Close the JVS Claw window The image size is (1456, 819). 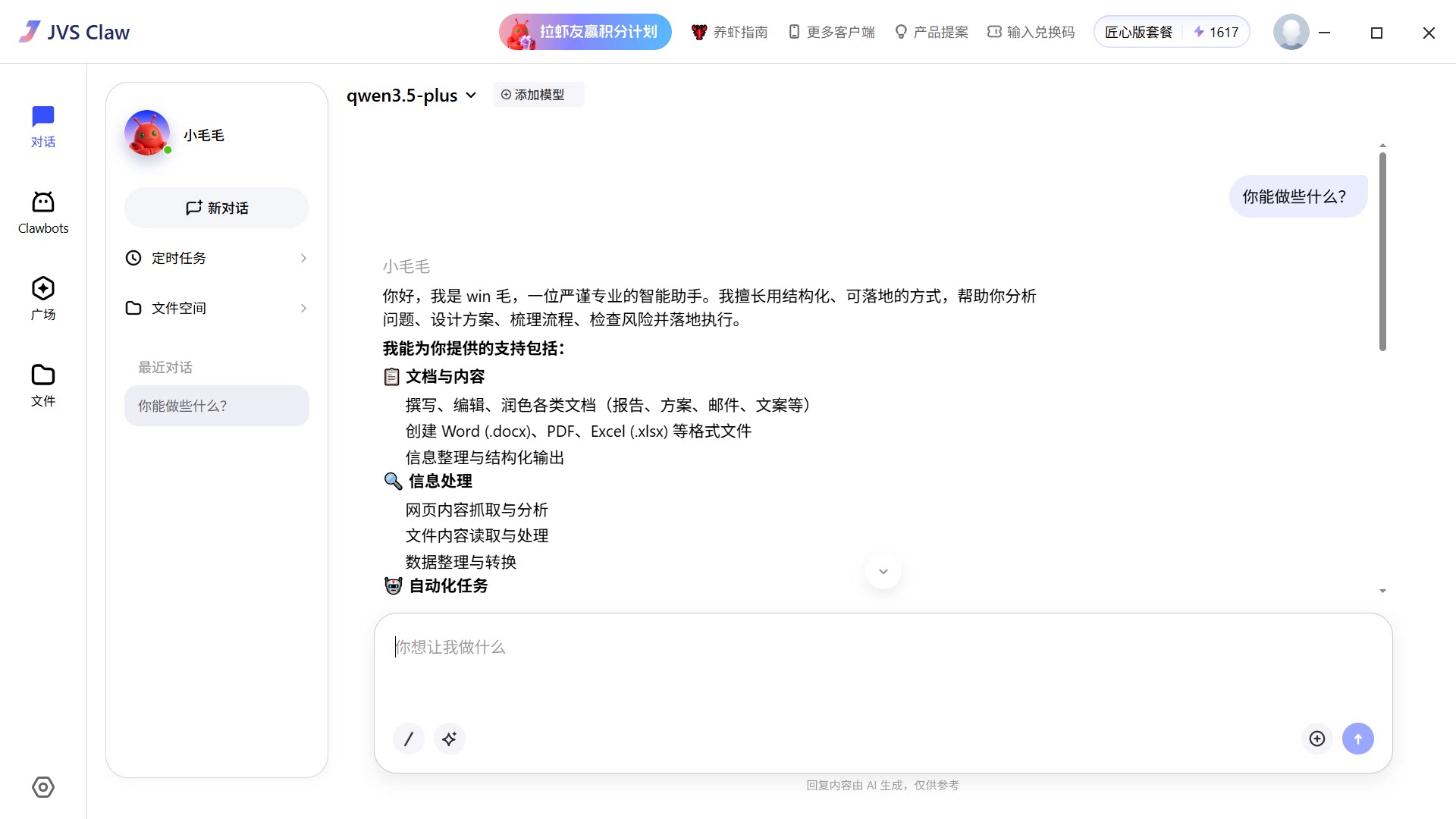[x=1429, y=33]
